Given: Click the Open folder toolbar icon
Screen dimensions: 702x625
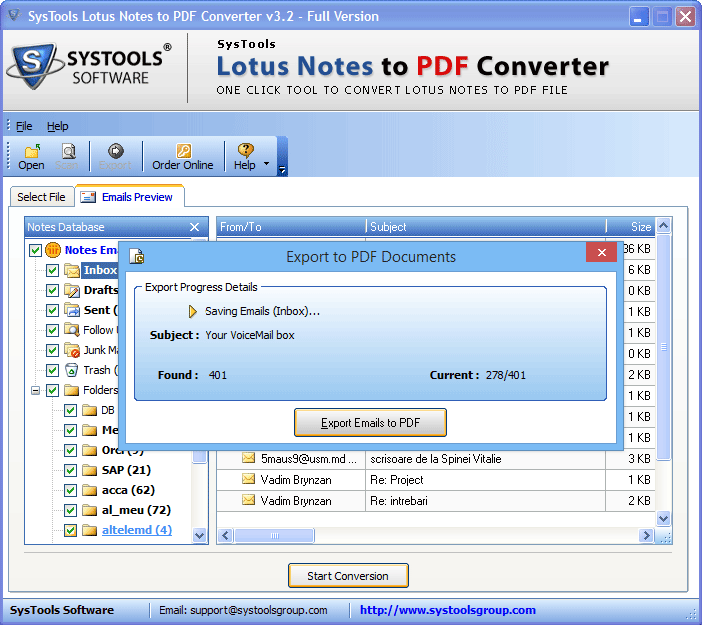Looking at the screenshot, I should pyautogui.click(x=32, y=151).
